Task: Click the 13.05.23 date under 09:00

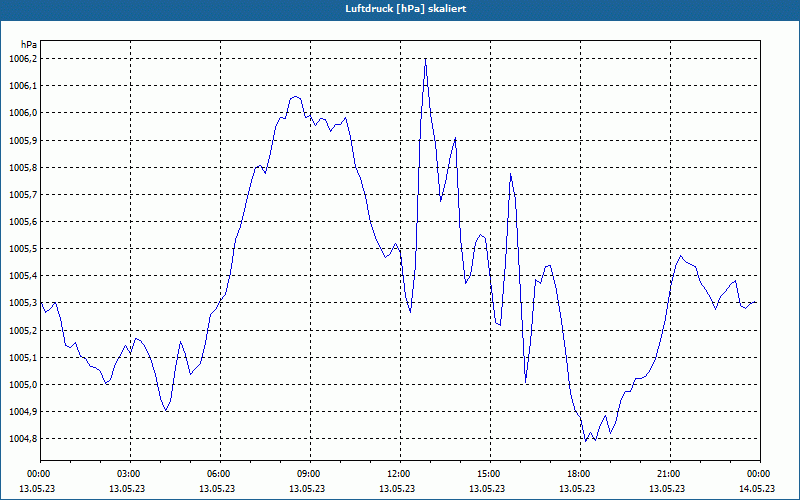Action: tap(307, 488)
